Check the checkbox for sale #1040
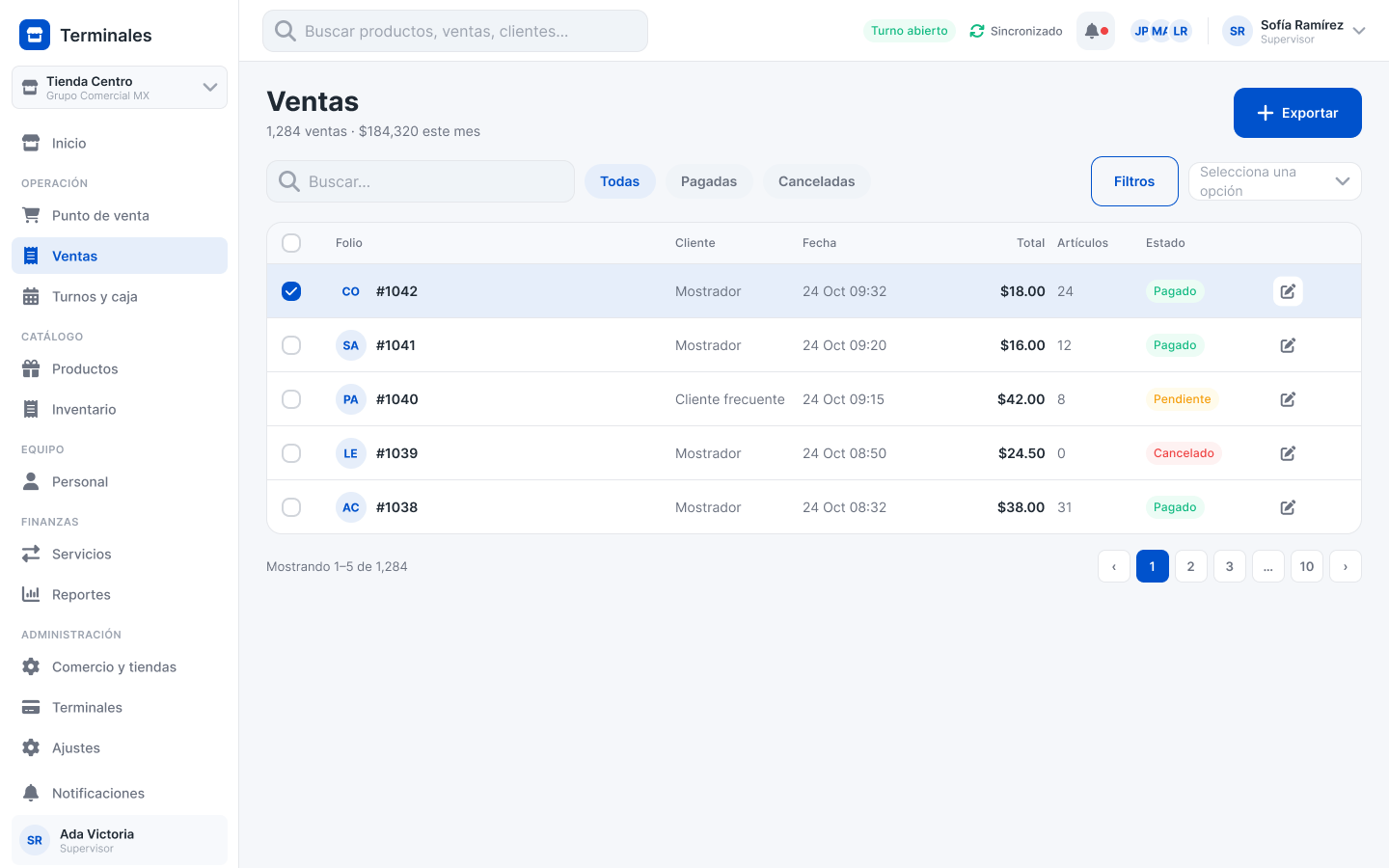 291,399
